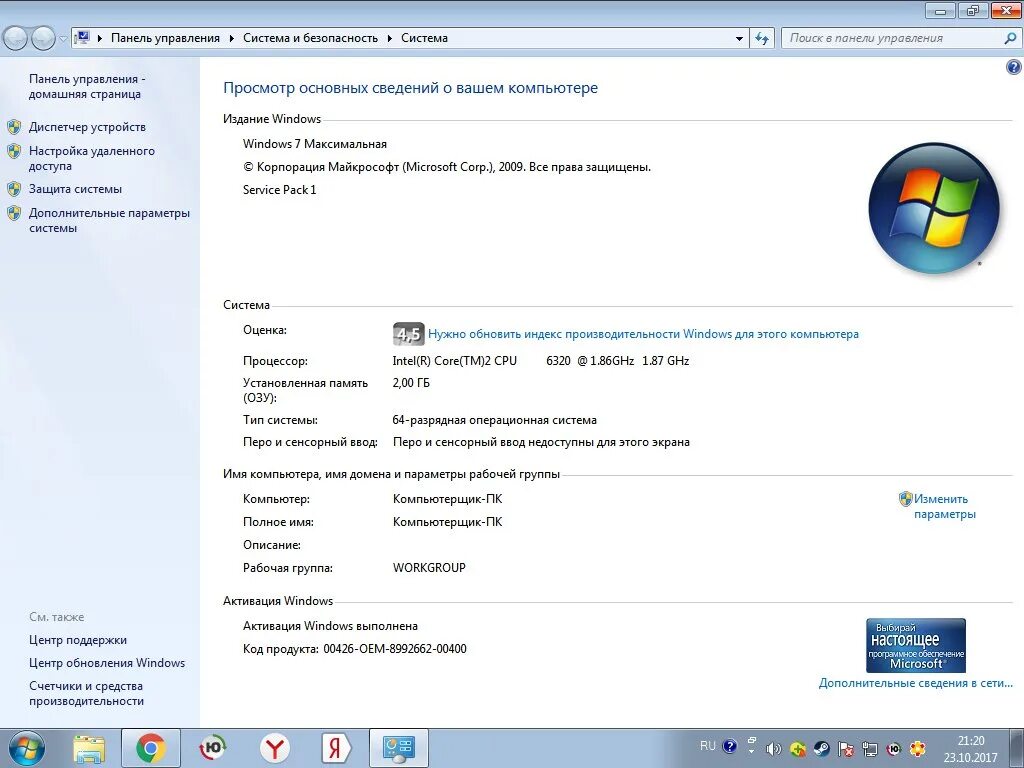The height and width of the screenshot is (768, 1024).
Task: Click the genuine Microsoft software badge
Action: click(916, 645)
